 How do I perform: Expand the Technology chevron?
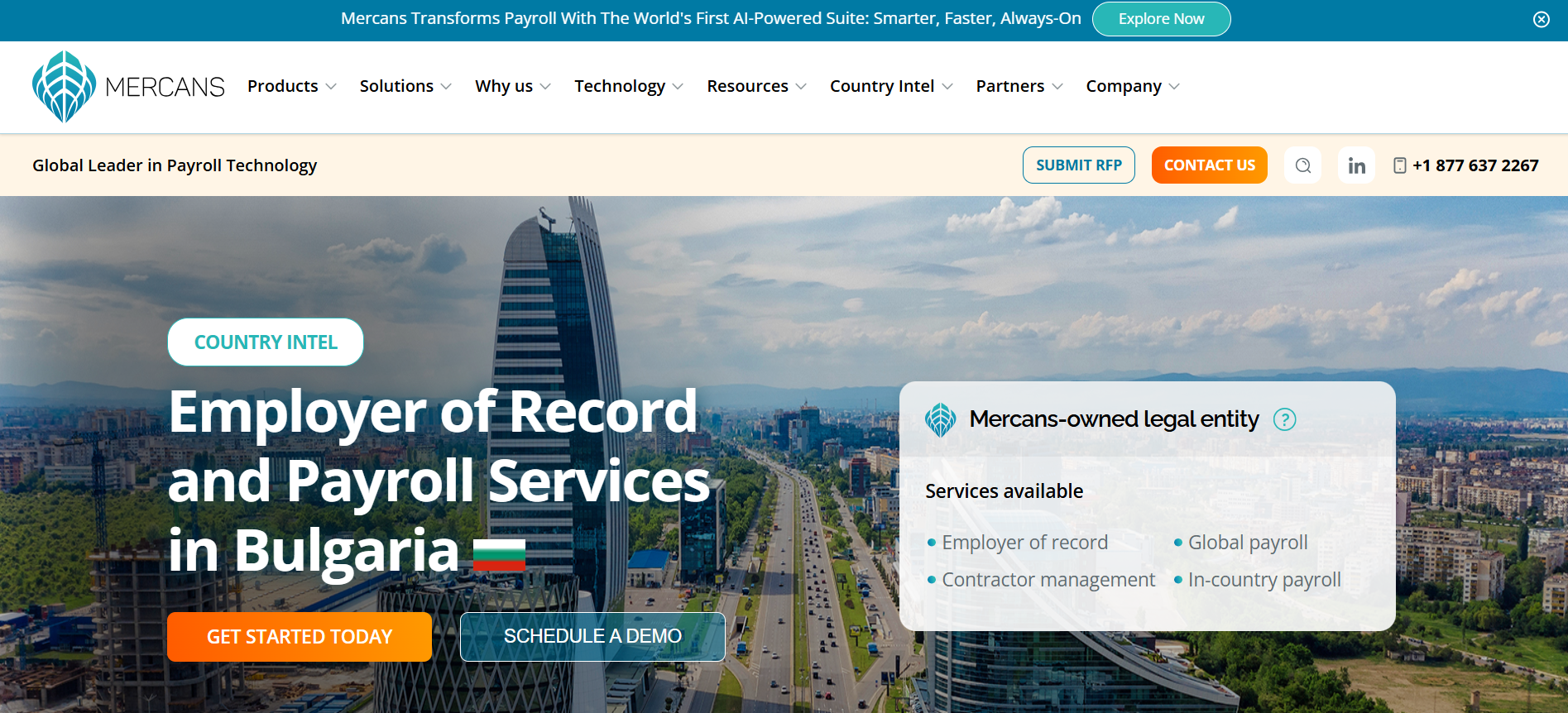tap(678, 87)
